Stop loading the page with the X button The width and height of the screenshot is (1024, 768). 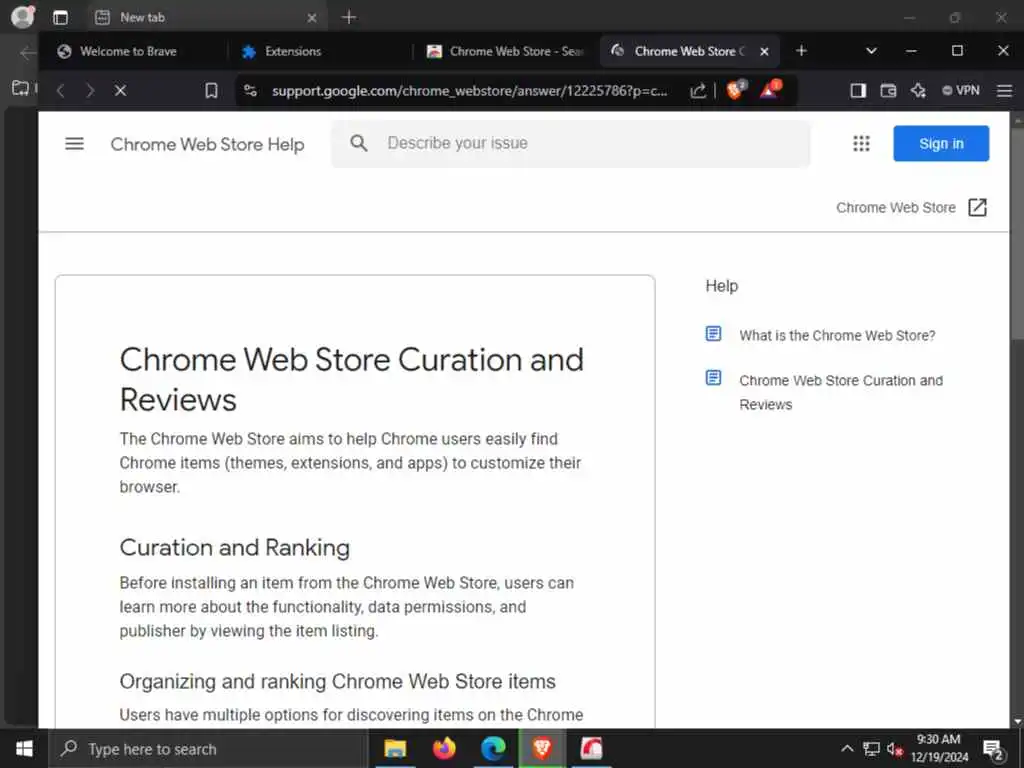pyautogui.click(x=120, y=90)
